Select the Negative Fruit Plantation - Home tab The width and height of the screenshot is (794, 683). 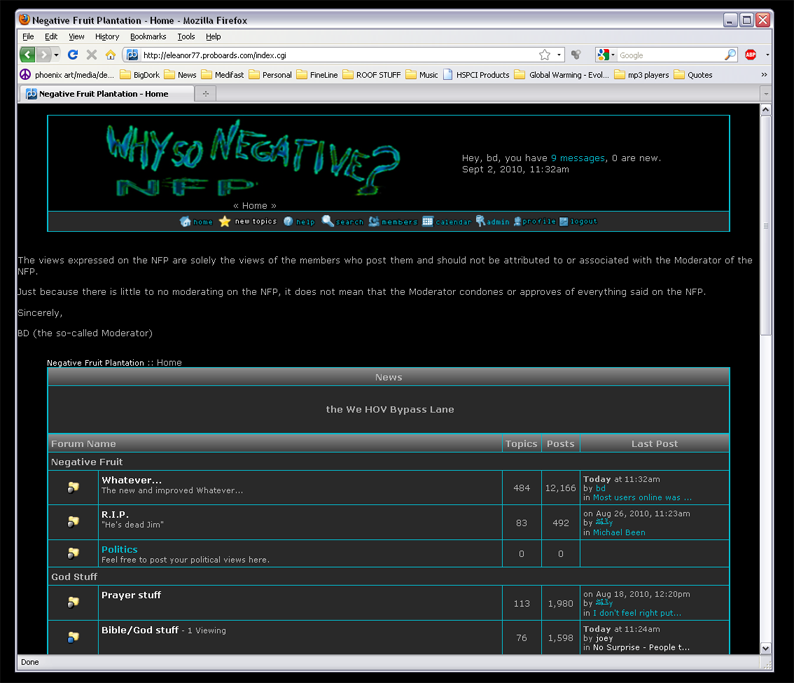click(x=107, y=94)
